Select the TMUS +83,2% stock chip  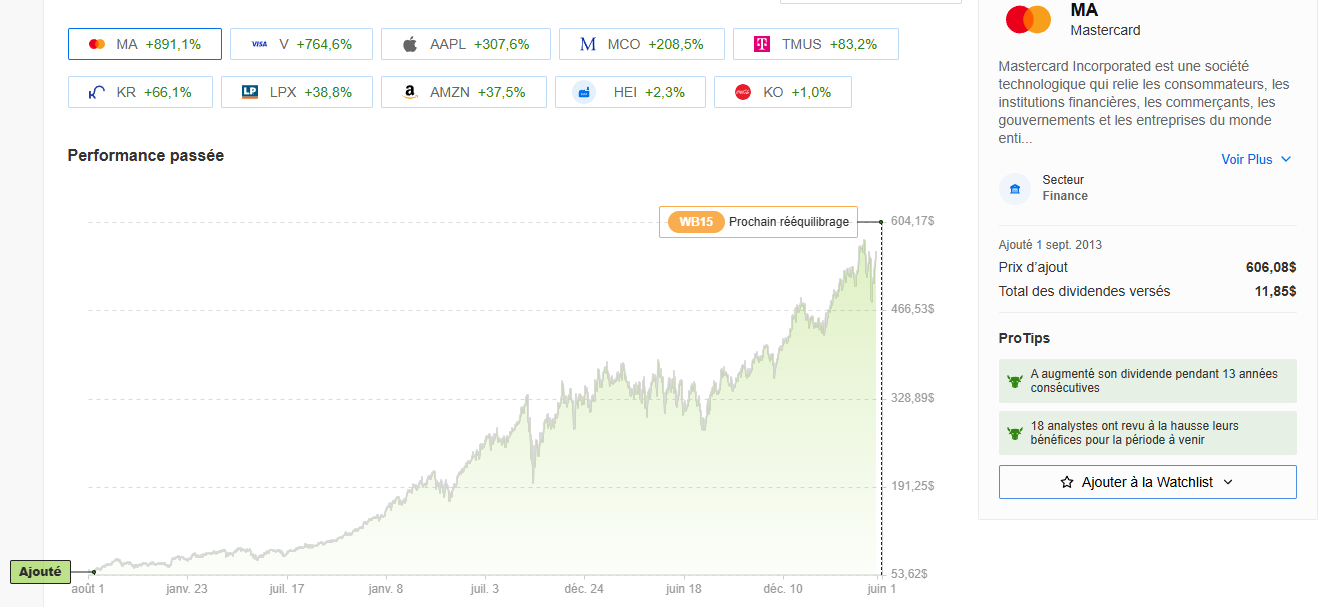816,44
